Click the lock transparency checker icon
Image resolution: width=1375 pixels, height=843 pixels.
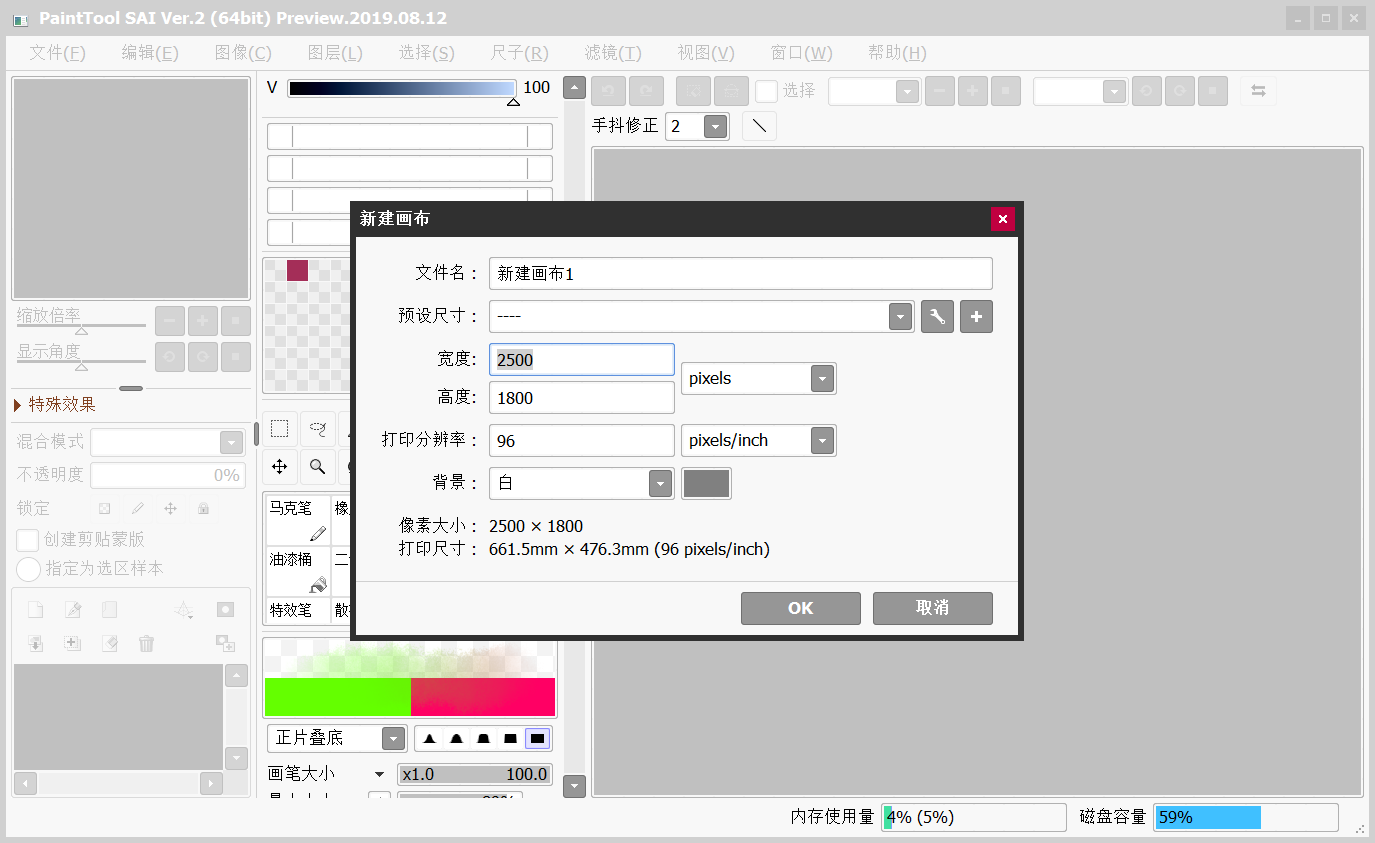coord(104,508)
